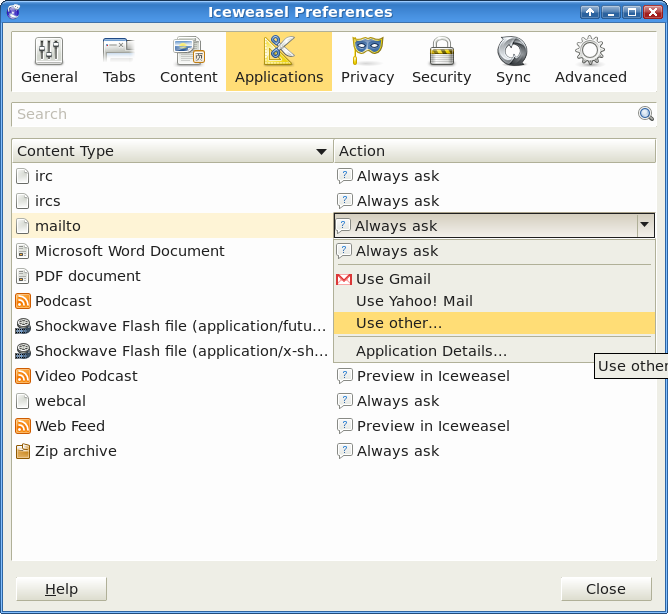Select the irc content type row
The width and height of the screenshot is (668, 614).
[x=173, y=176]
